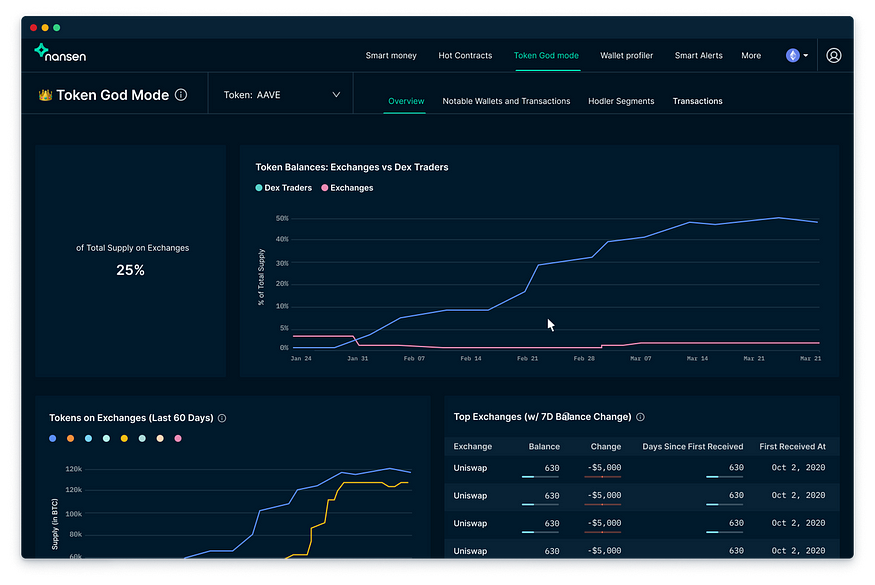Open the network selector dropdown arrow
Screen dimensions: 875x585
pyautogui.click(x=806, y=56)
